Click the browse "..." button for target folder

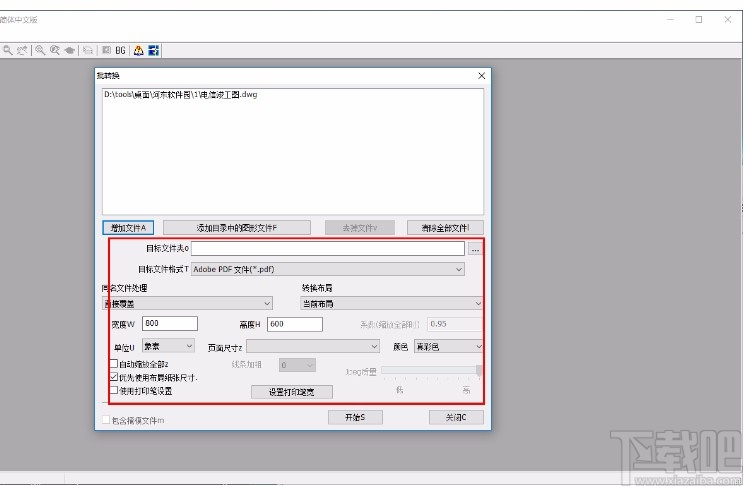pos(475,248)
